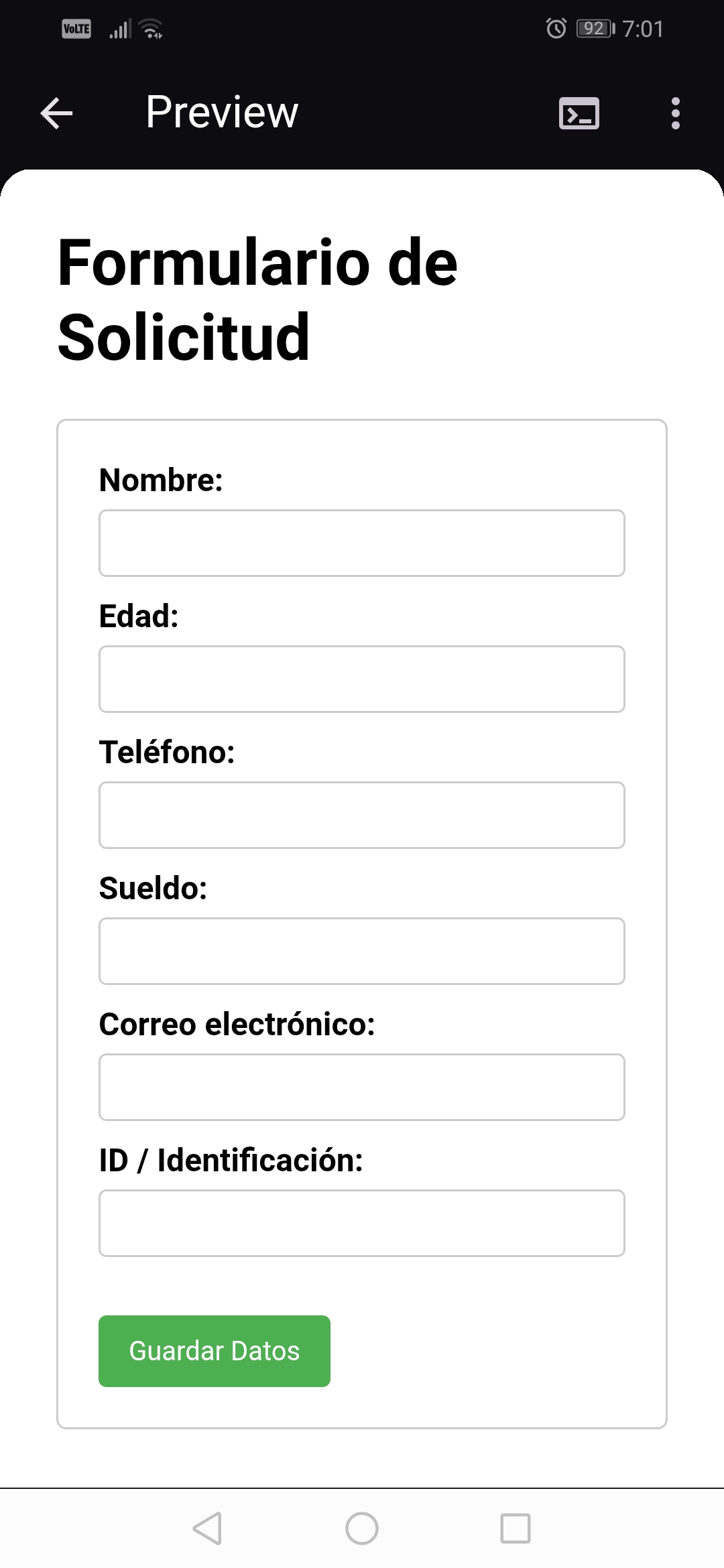Tap the Correo electrónico label
This screenshot has height=1568, width=724.
tap(237, 1024)
